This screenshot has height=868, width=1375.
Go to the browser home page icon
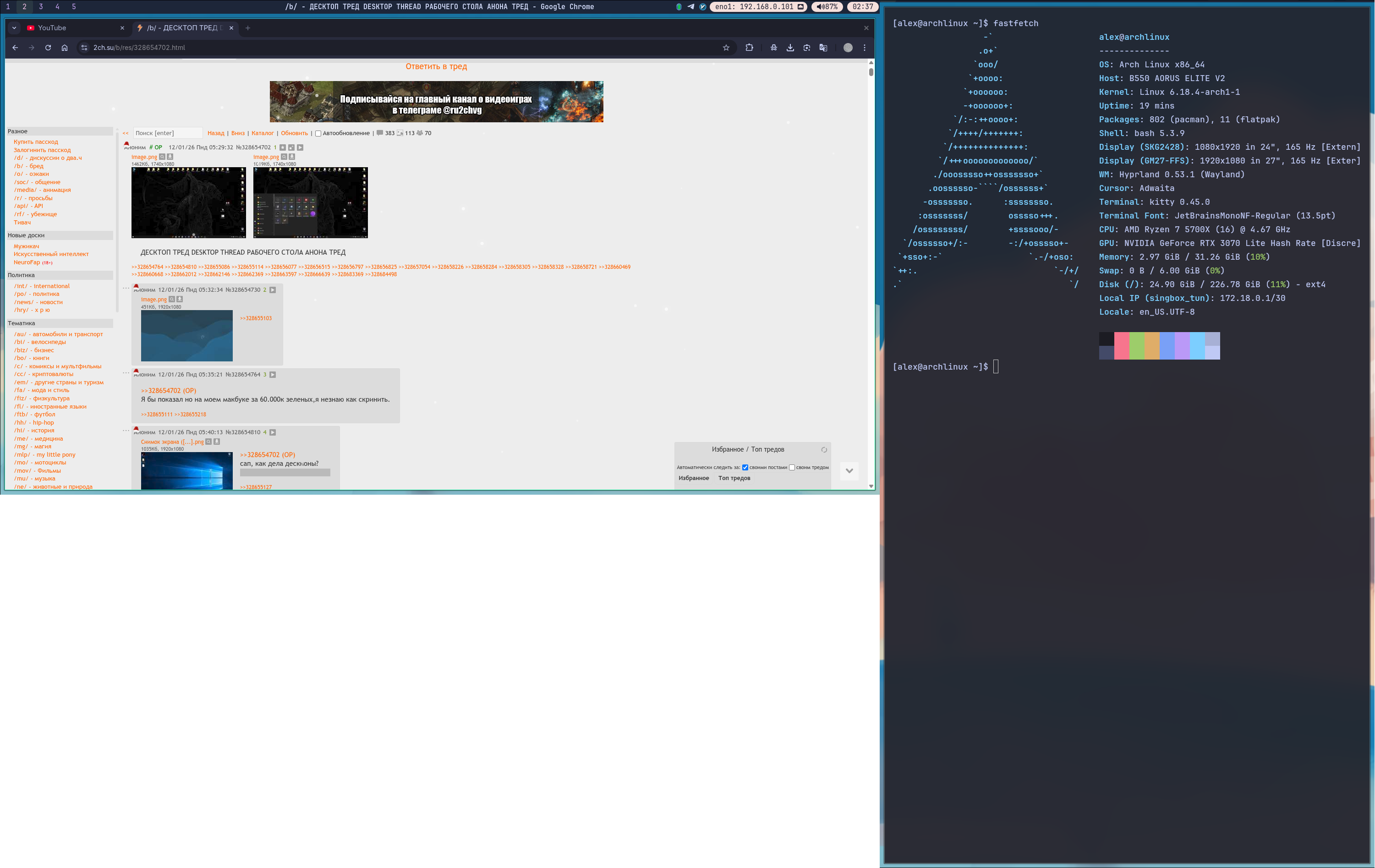65,48
